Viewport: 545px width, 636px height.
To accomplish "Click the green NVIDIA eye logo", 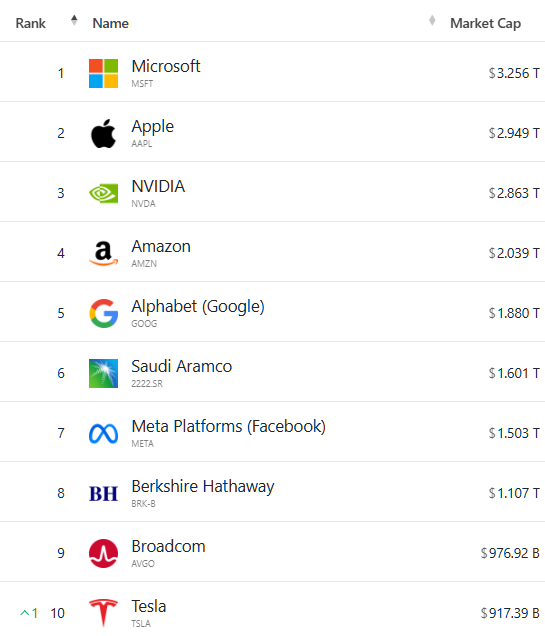I will (103, 193).
